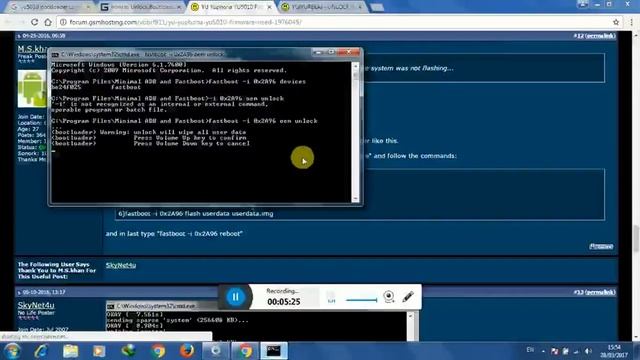This screenshot has width=640, height=360.
Task: Click the webcam icon in recorder bar
Action: [x=389, y=296]
